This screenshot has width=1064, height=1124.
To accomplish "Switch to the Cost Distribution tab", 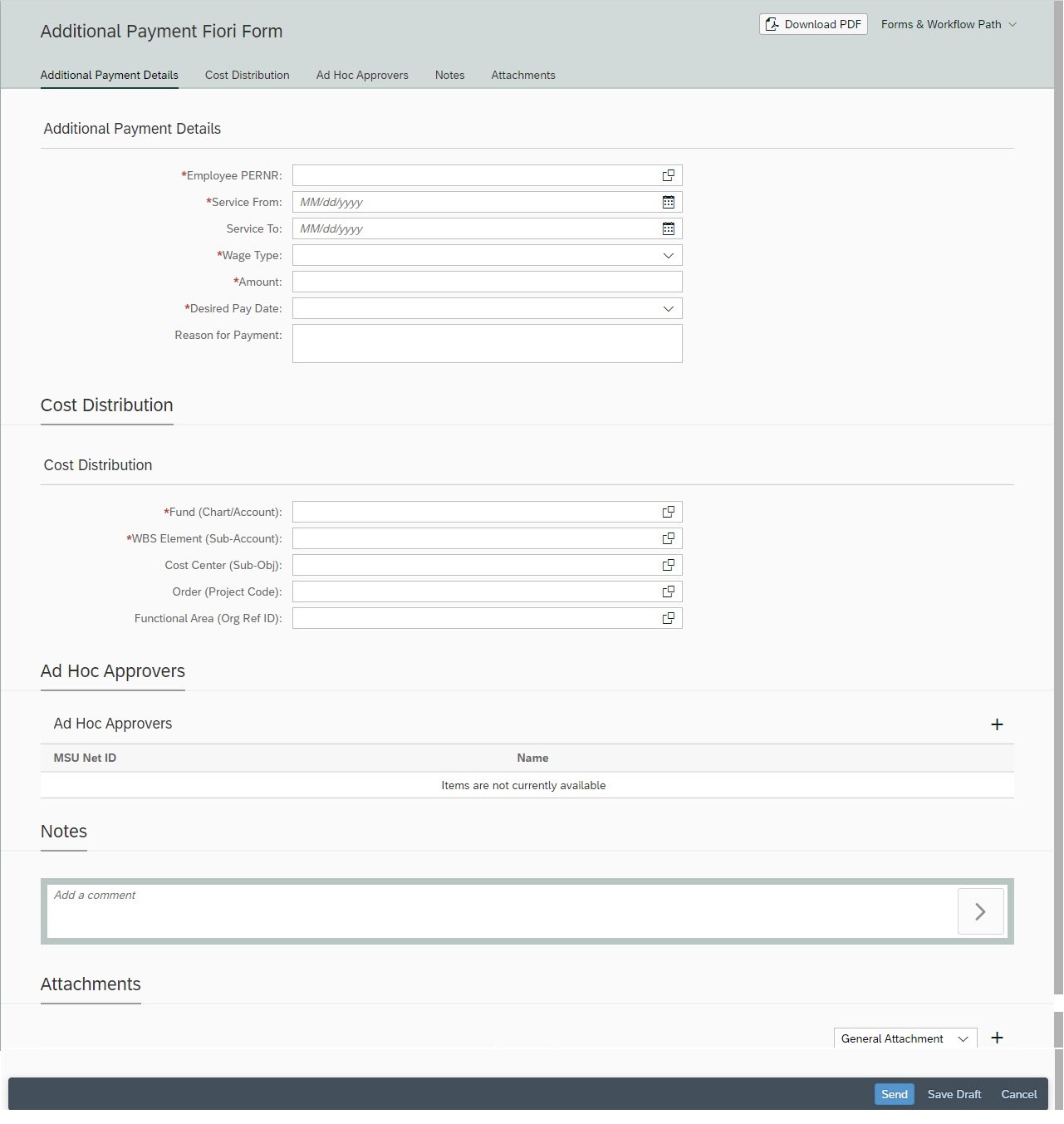I will click(247, 75).
